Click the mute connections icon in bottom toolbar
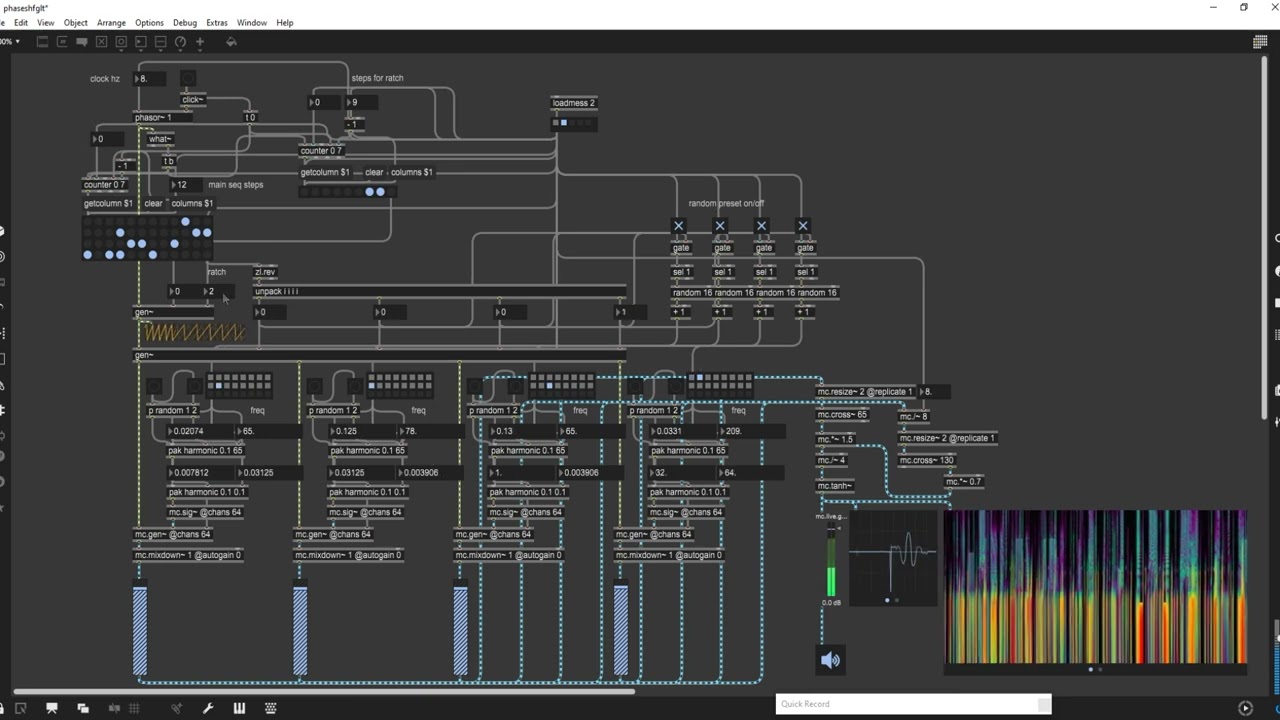The image size is (1280, 720). click(x=115, y=708)
